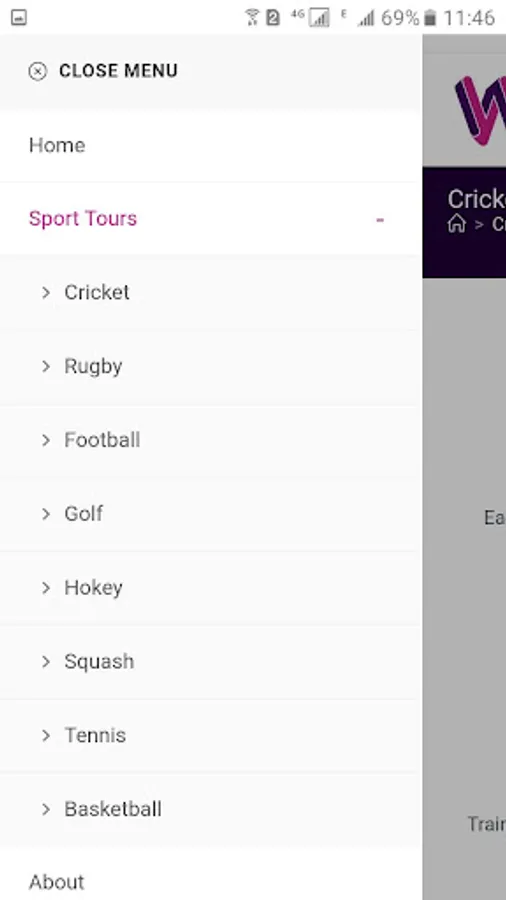Image resolution: width=506 pixels, height=900 pixels.
Task: Expand the Football submenu arrow
Action: [x=46, y=440]
